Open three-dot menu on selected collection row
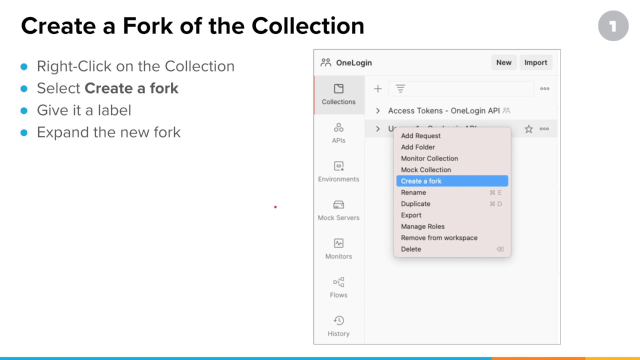The width and height of the screenshot is (640, 360). [544, 129]
